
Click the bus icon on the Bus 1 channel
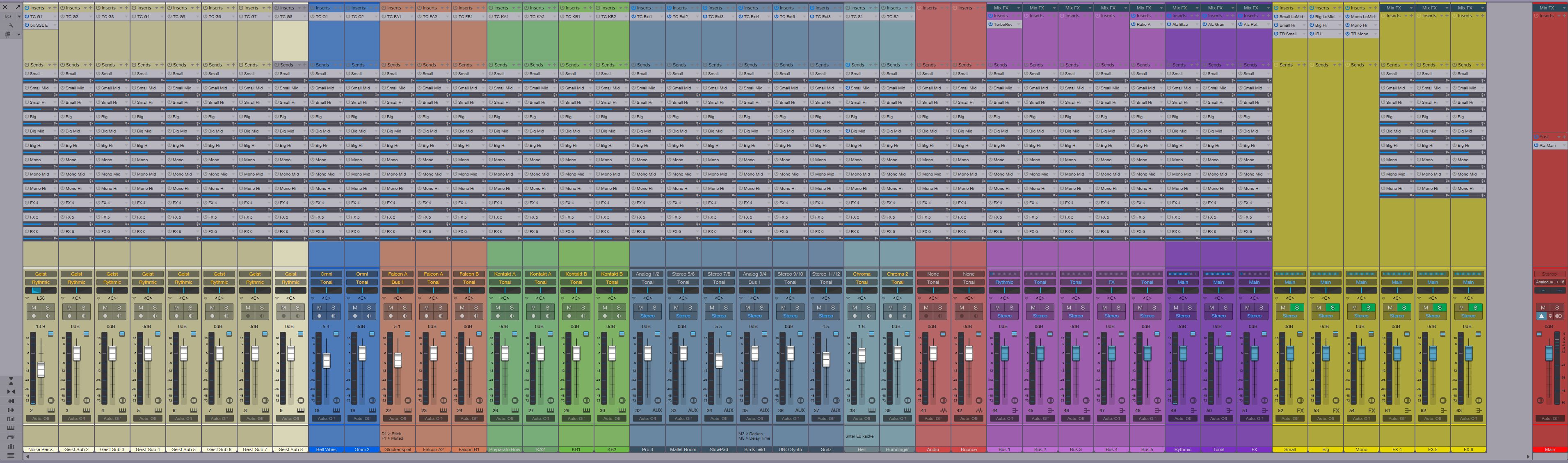tap(1015, 411)
